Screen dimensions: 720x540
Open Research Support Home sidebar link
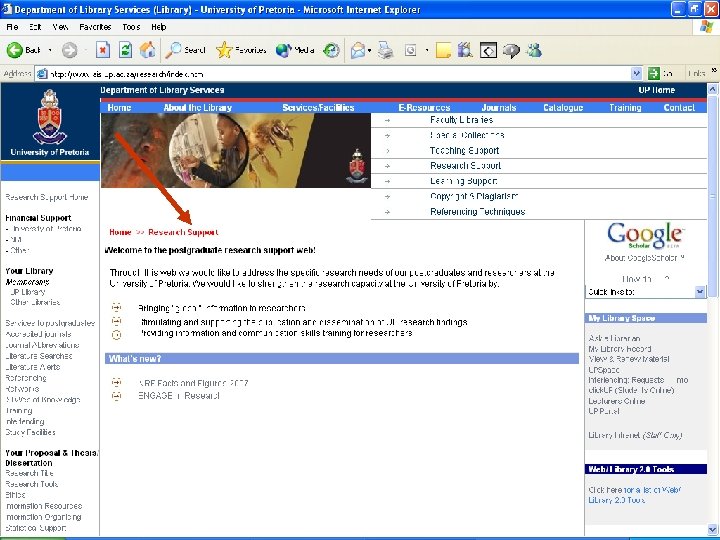(46, 197)
